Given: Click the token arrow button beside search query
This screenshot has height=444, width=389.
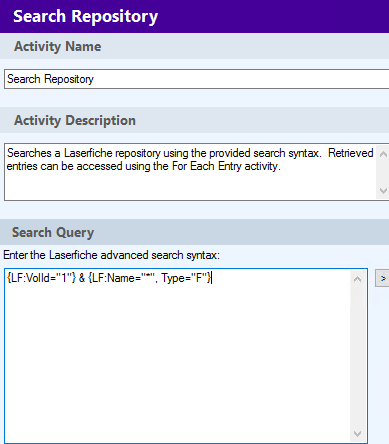Looking at the screenshot, I should click(x=382, y=278).
